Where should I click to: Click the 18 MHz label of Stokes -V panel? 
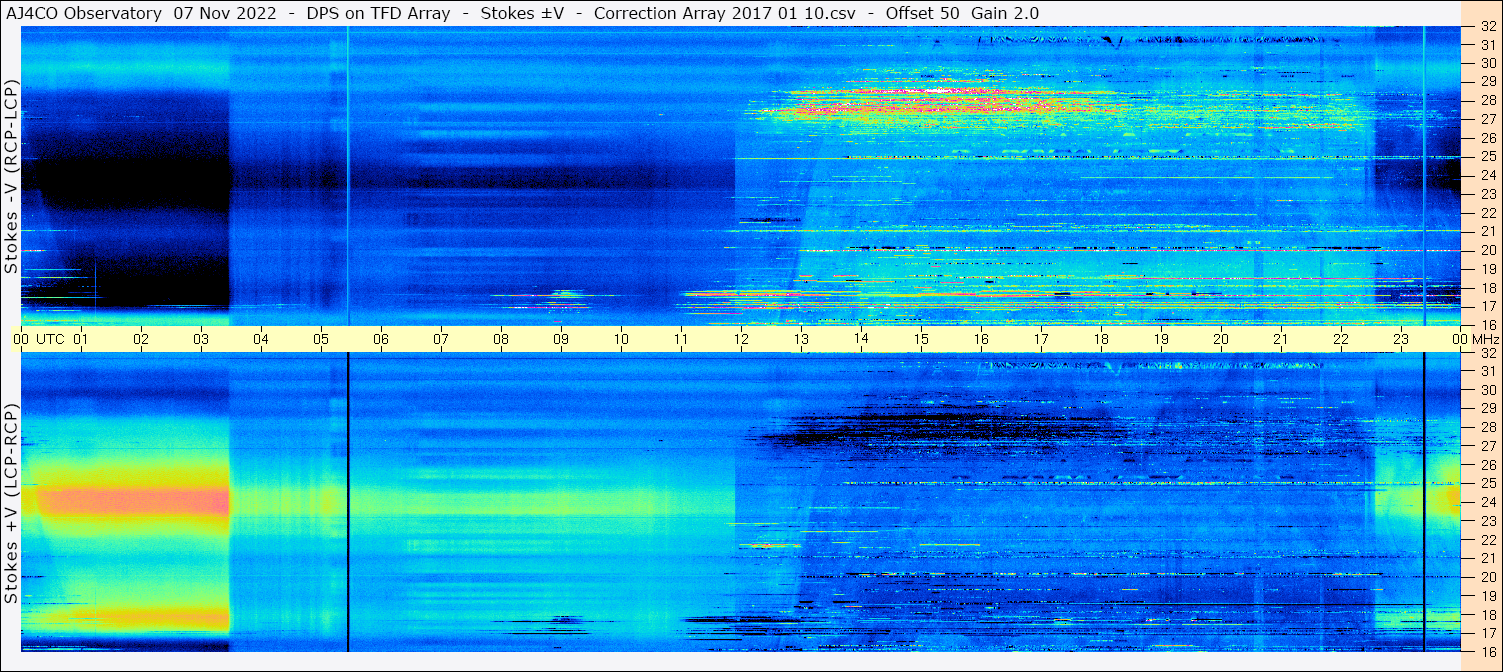(x=1487, y=287)
